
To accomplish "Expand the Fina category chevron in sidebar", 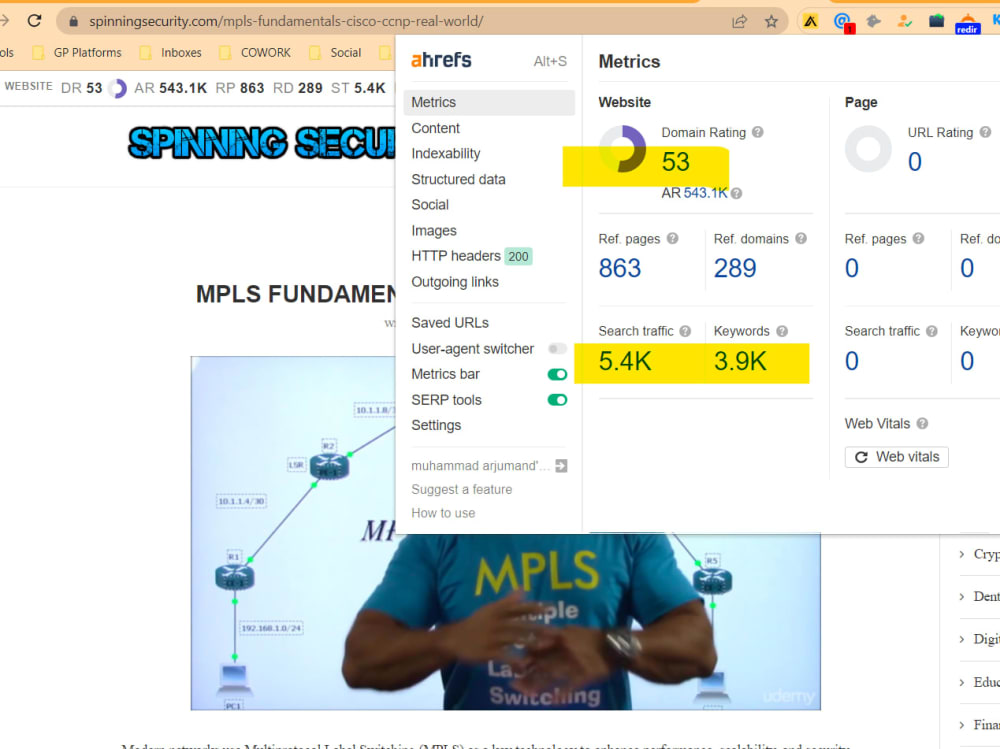I will 962,725.
